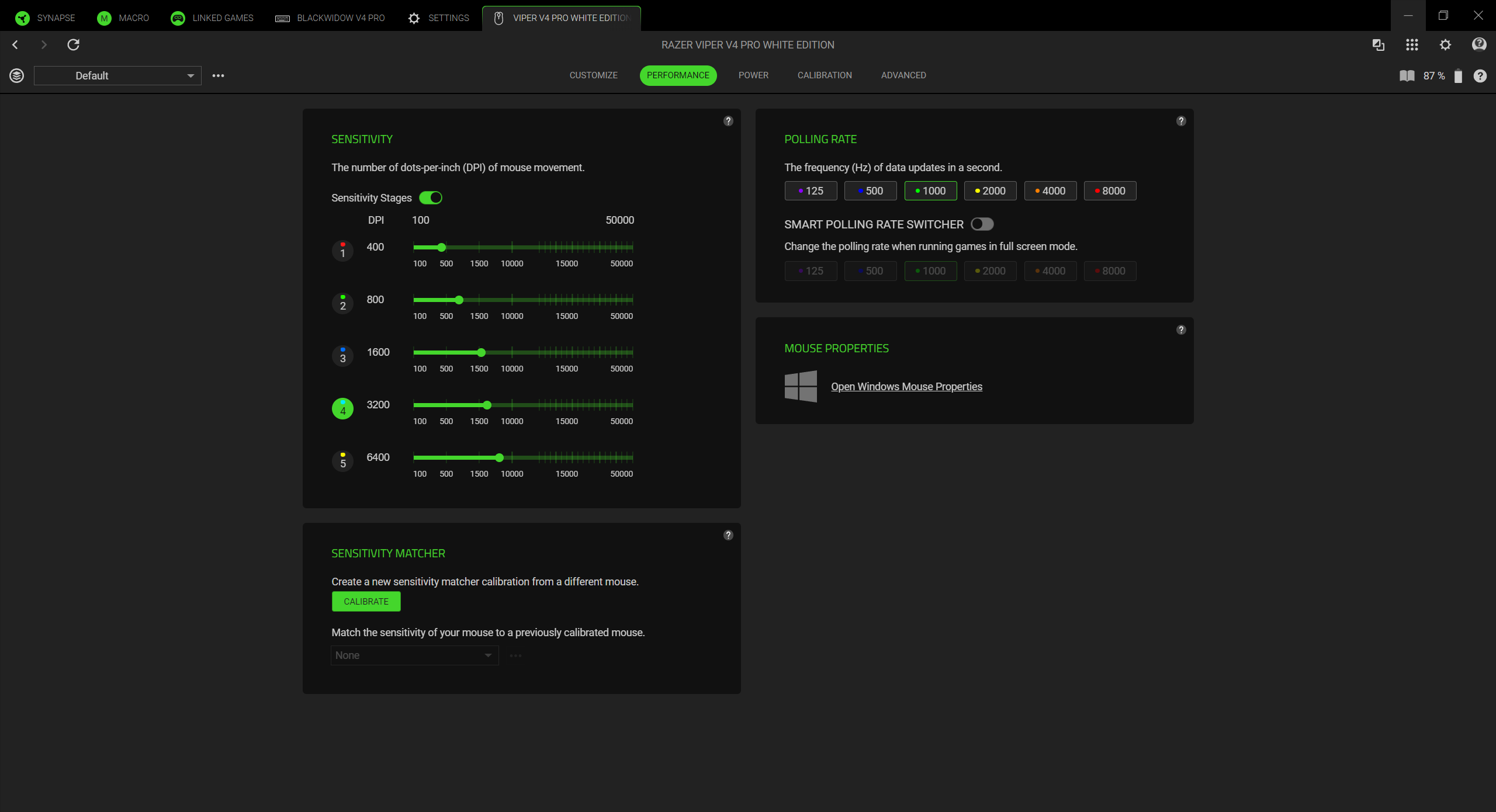Image resolution: width=1496 pixels, height=812 pixels.
Task: Open Windows Mouse Properties
Action: (906, 386)
